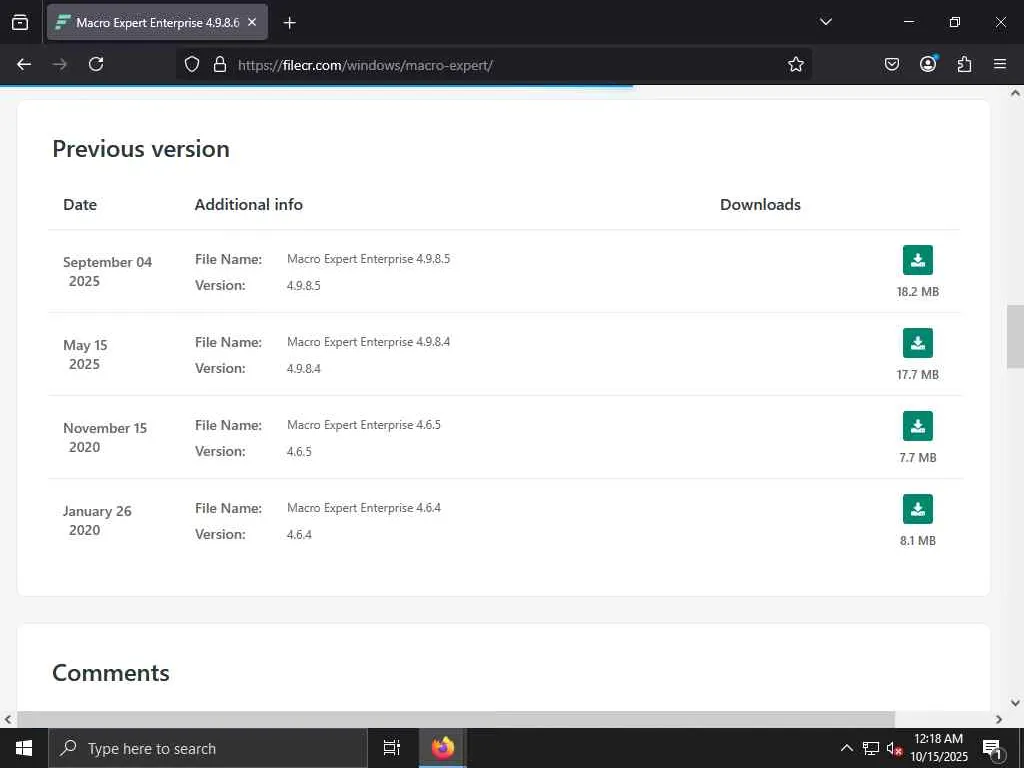The height and width of the screenshot is (768, 1024).
Task: Open the notification center icon
Action: pyautogui.click(x=992, y=748)
